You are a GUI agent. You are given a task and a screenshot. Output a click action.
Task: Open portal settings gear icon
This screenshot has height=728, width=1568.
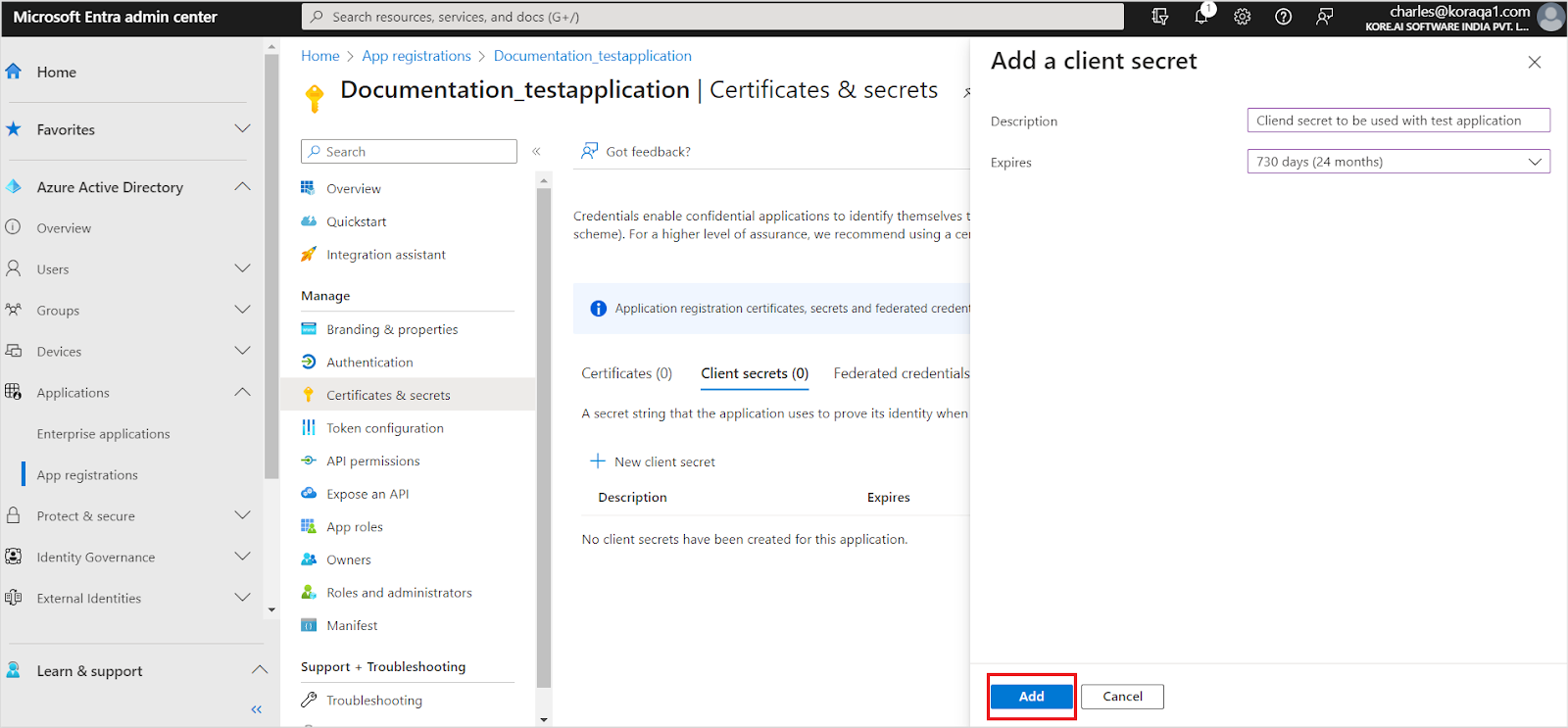(1242, 17)
